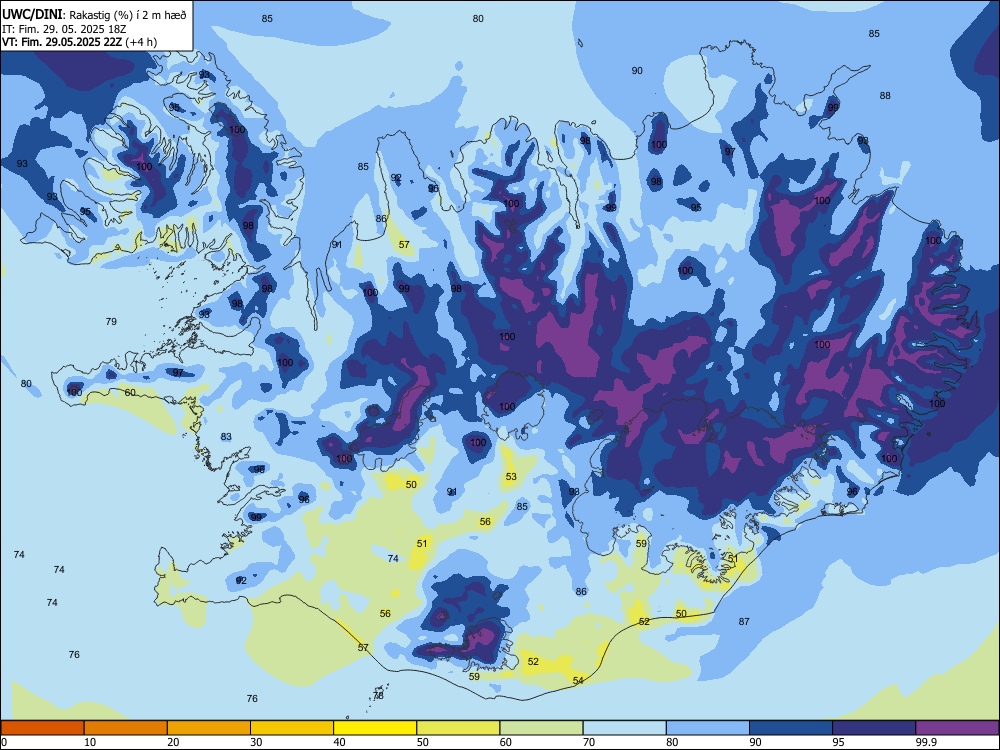Choose the medium blue 90–95 legend swatch
The image size is (1000, 750).
point(791,728)
